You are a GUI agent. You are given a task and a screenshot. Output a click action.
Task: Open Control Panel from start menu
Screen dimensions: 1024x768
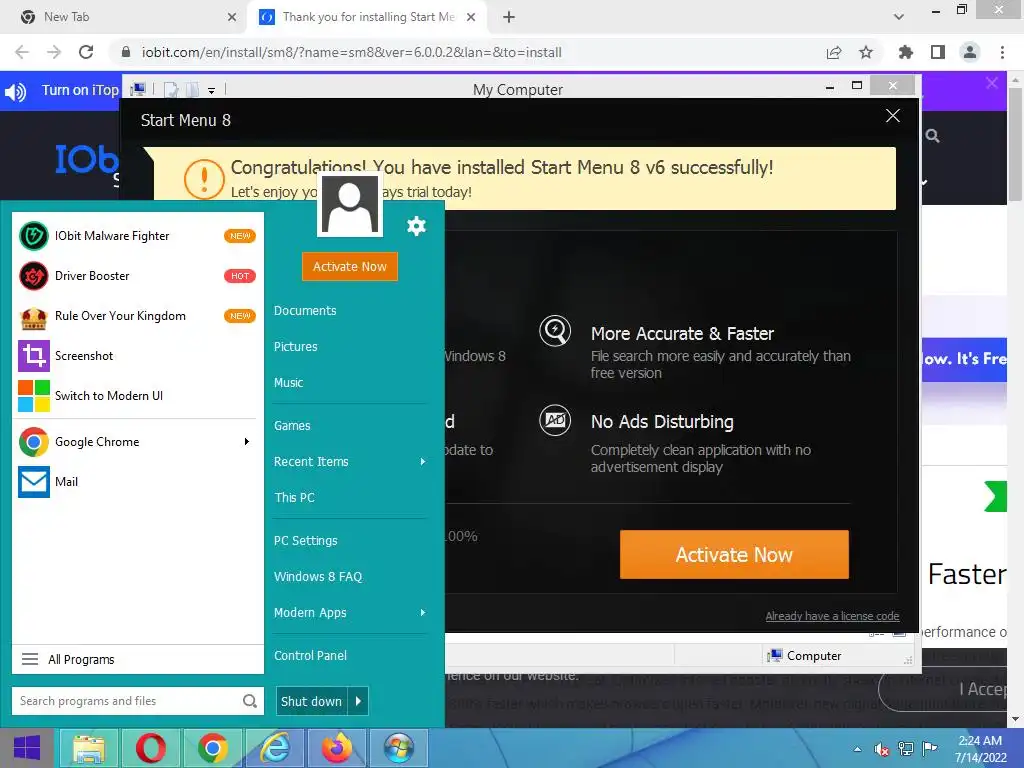(310, 656)
